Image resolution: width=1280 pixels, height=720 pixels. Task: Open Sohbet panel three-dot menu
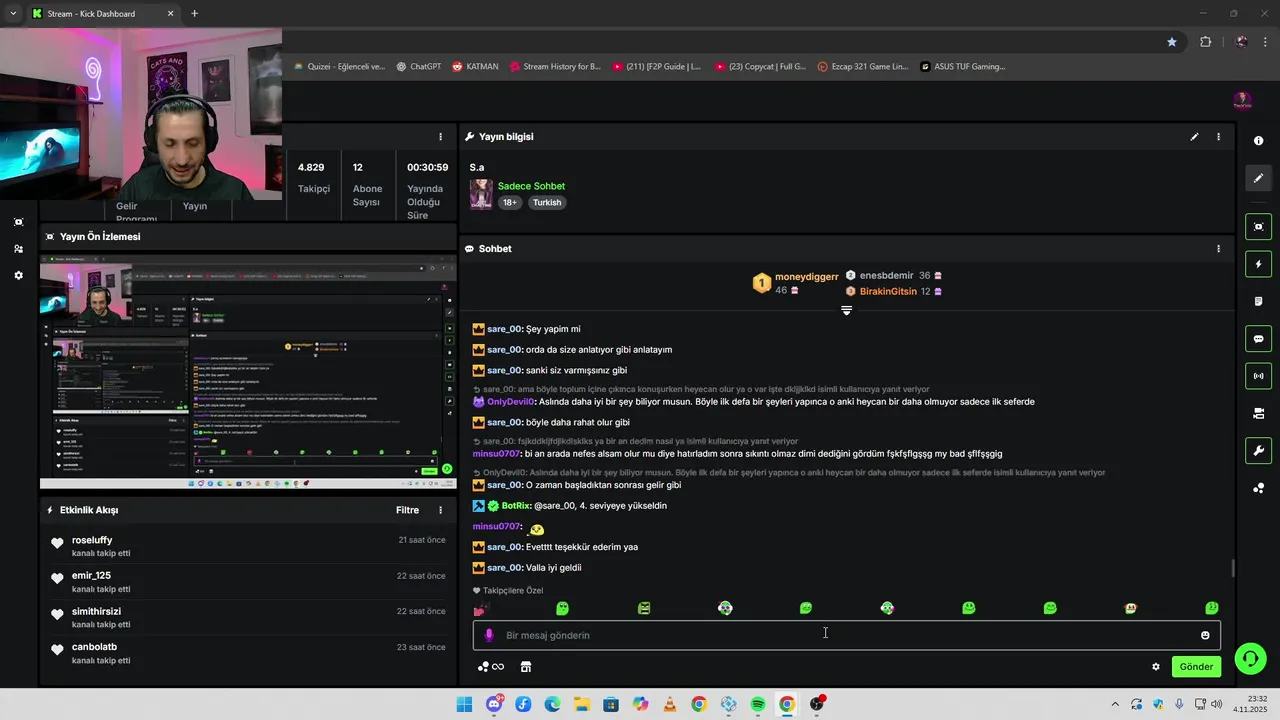(x=1218, y=249)
